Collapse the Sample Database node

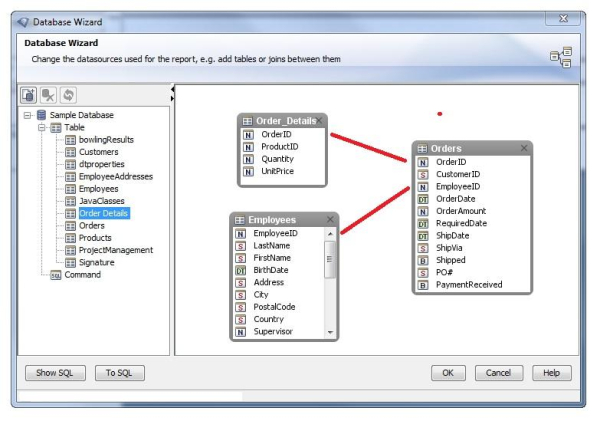point(27,115)
